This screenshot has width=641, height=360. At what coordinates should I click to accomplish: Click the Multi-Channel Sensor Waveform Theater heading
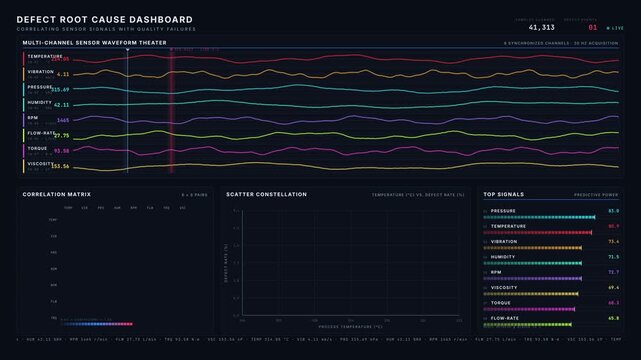tap(94, 42)
